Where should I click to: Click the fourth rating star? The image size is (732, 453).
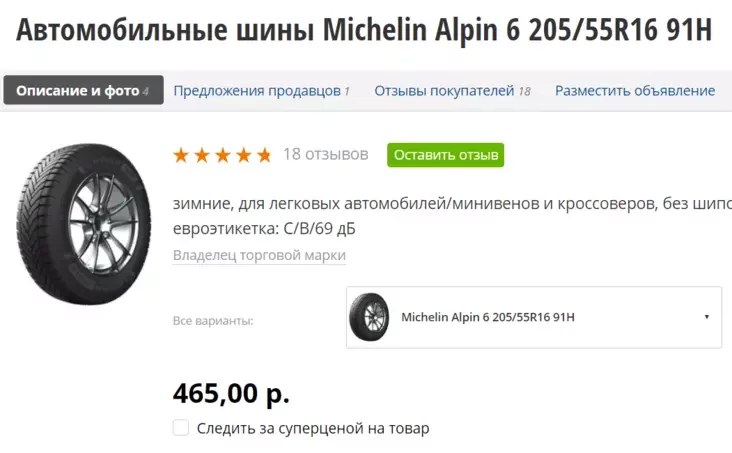click(244, 155)
